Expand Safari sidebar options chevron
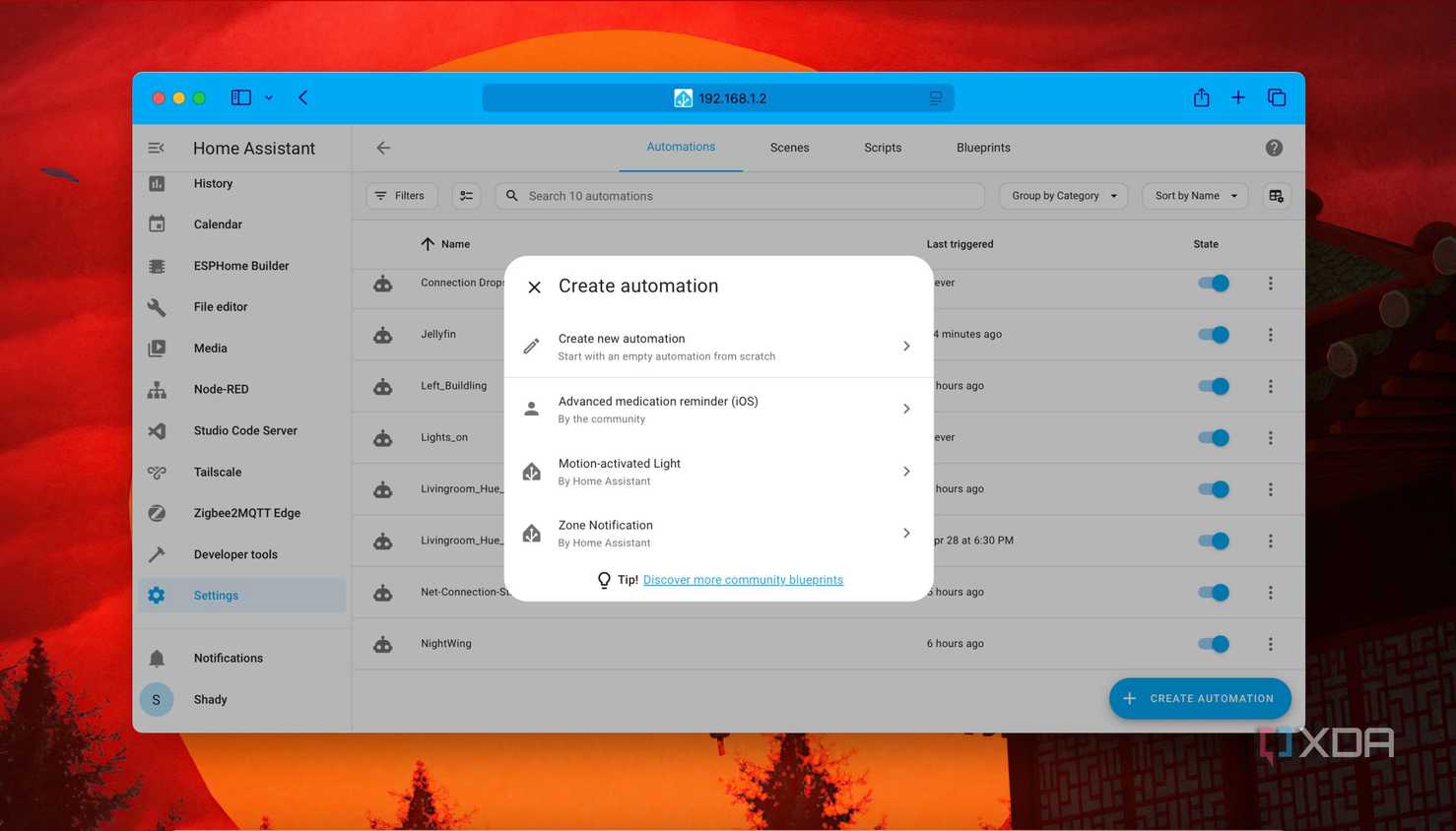1456x831 pixels. tap(269, 97)
